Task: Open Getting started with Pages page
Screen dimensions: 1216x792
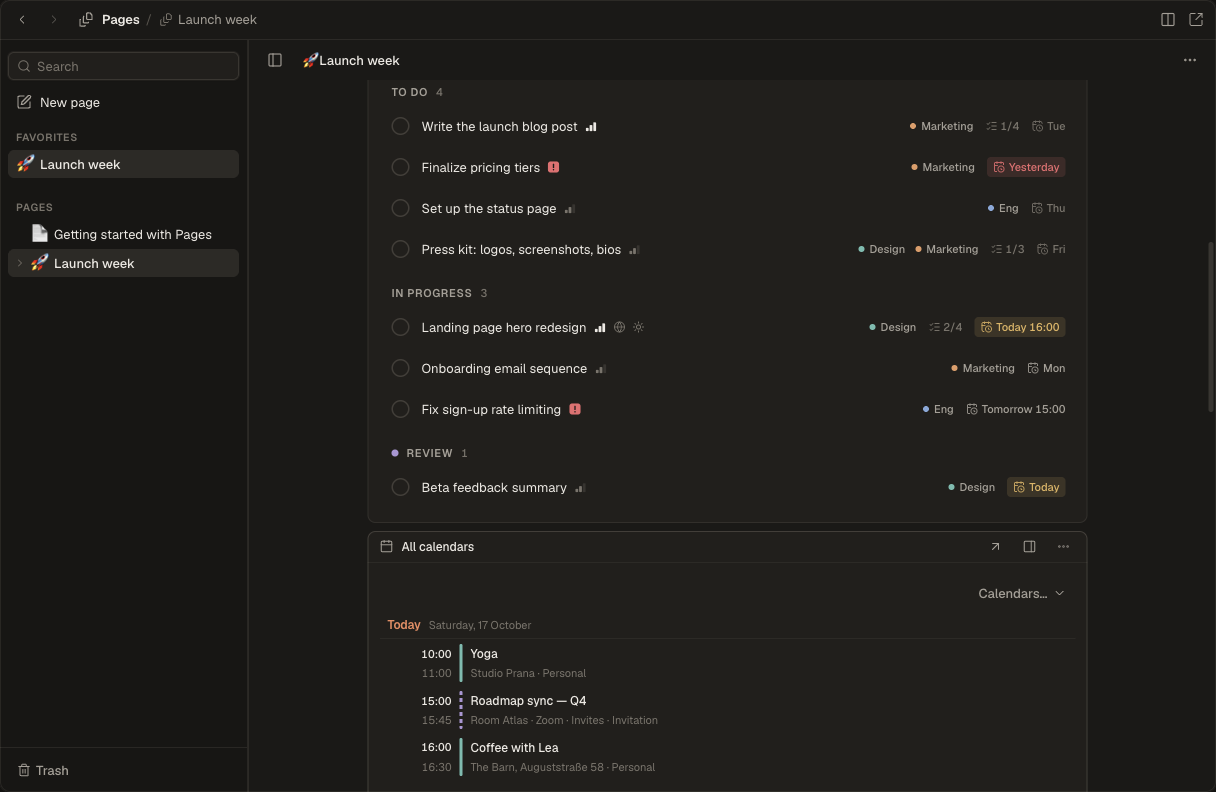Action: [123, 234]
